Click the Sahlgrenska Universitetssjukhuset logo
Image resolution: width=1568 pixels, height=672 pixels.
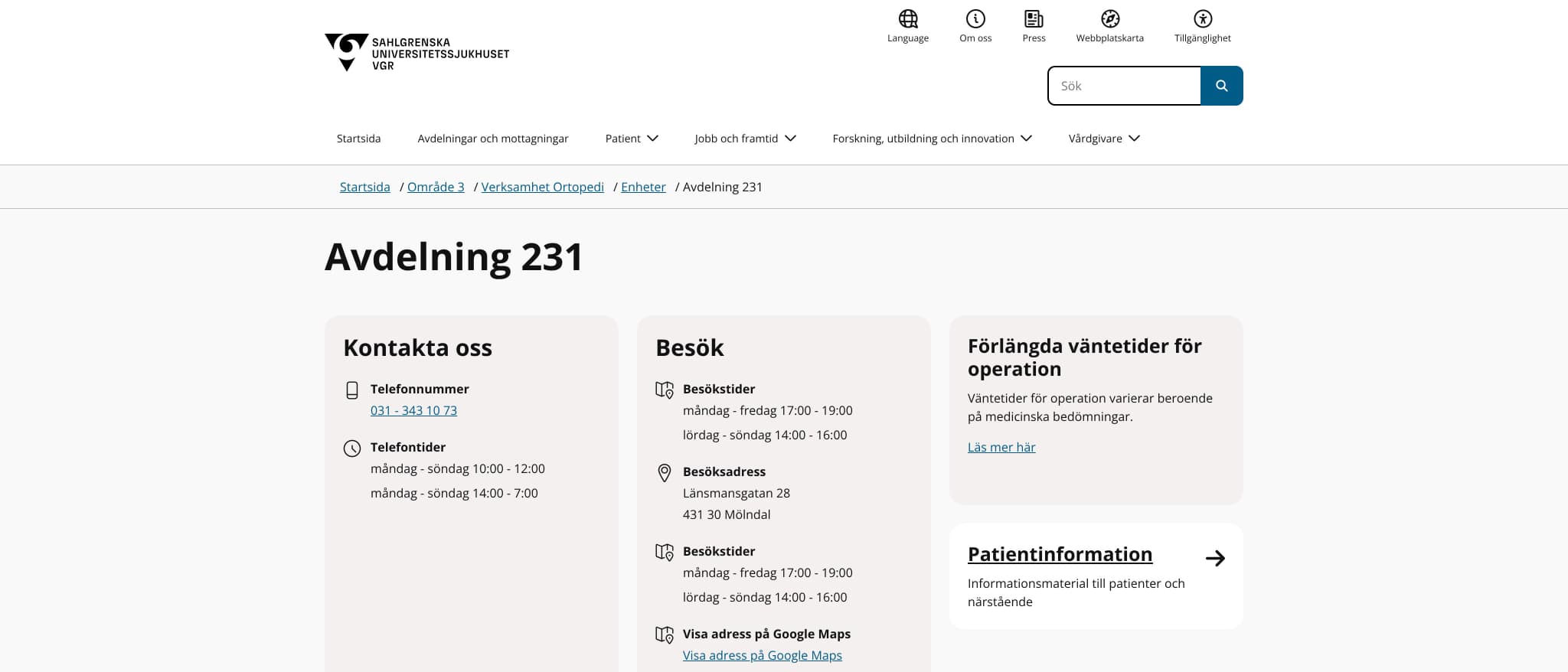point(417,53)
